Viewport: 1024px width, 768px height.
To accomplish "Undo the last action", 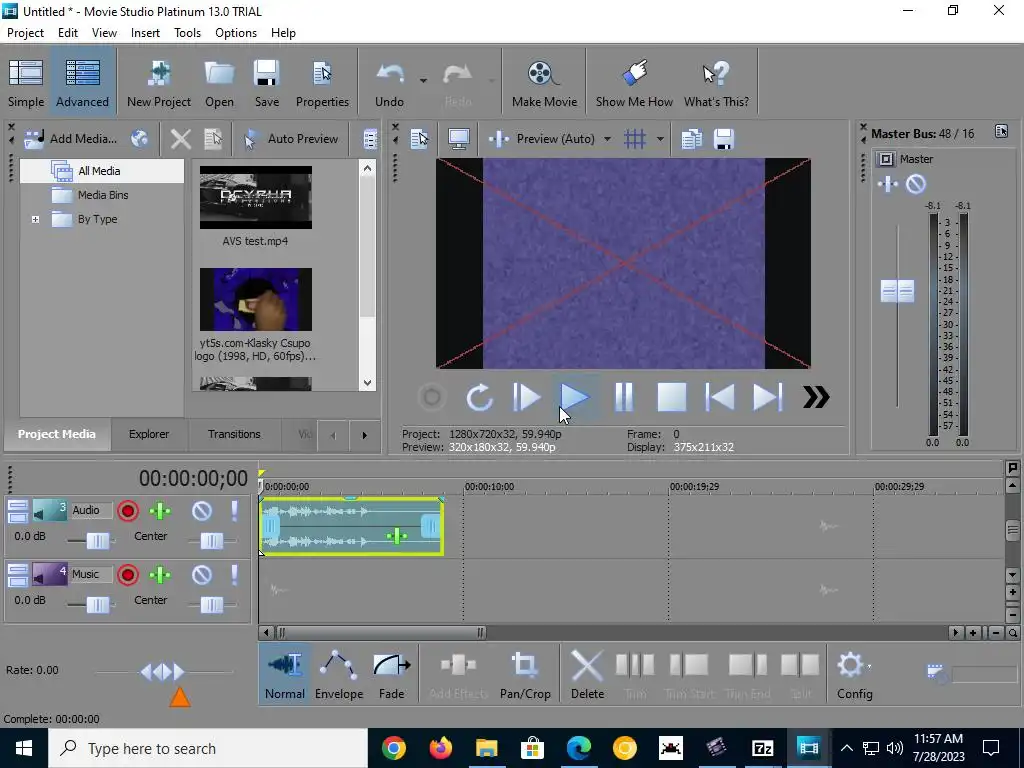I will click(389, 83).
